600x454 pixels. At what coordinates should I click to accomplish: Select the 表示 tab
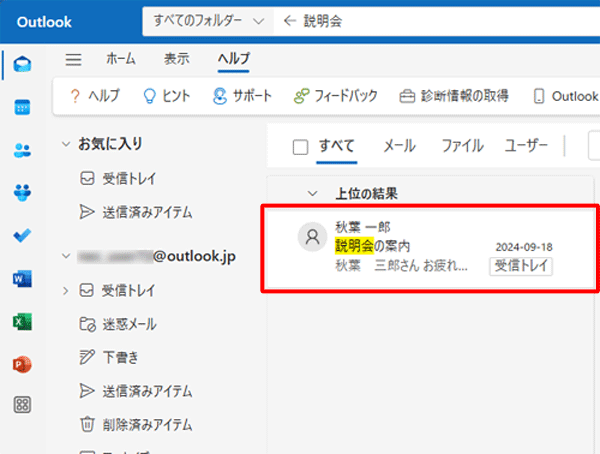point(177,59)
